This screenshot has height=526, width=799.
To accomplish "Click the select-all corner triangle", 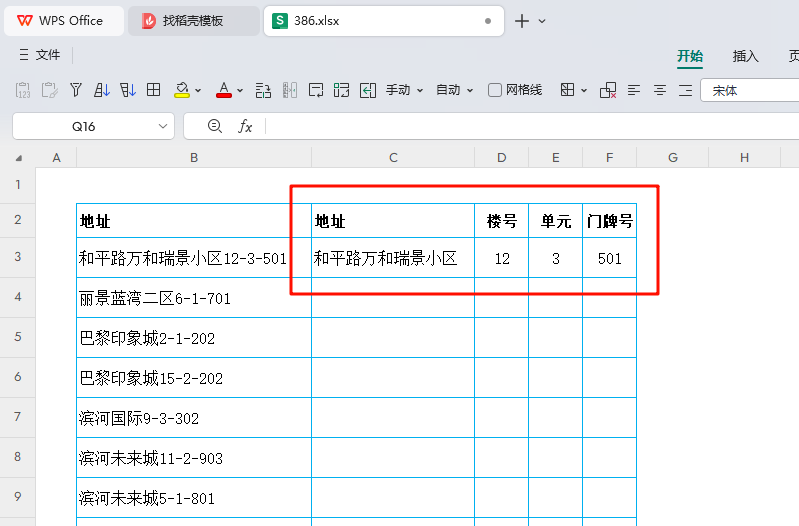I will point(18,158).
